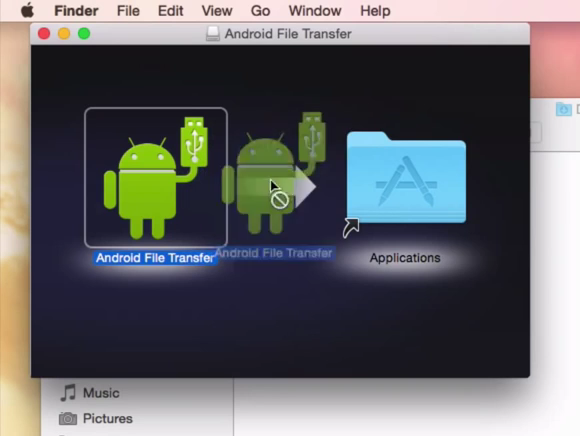Click the alias arrow badge on Applications folder

[351, 228]
